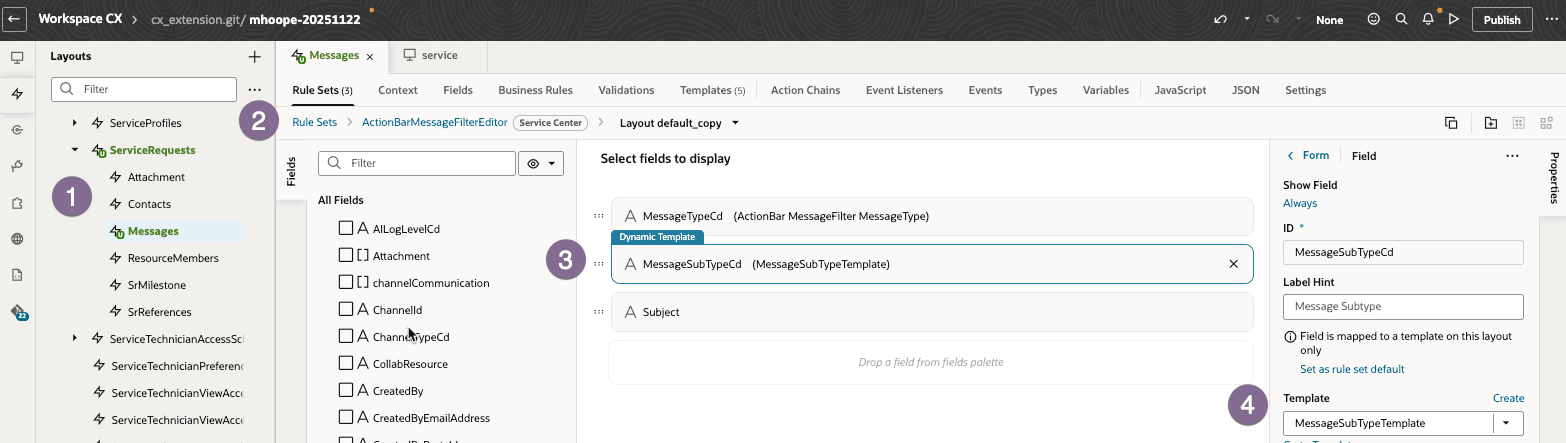Open the feedback smiley icon
Image resolution: width=1566 pixels, height=443 pixels.
pyautogui.click(x=1373, y=19)
